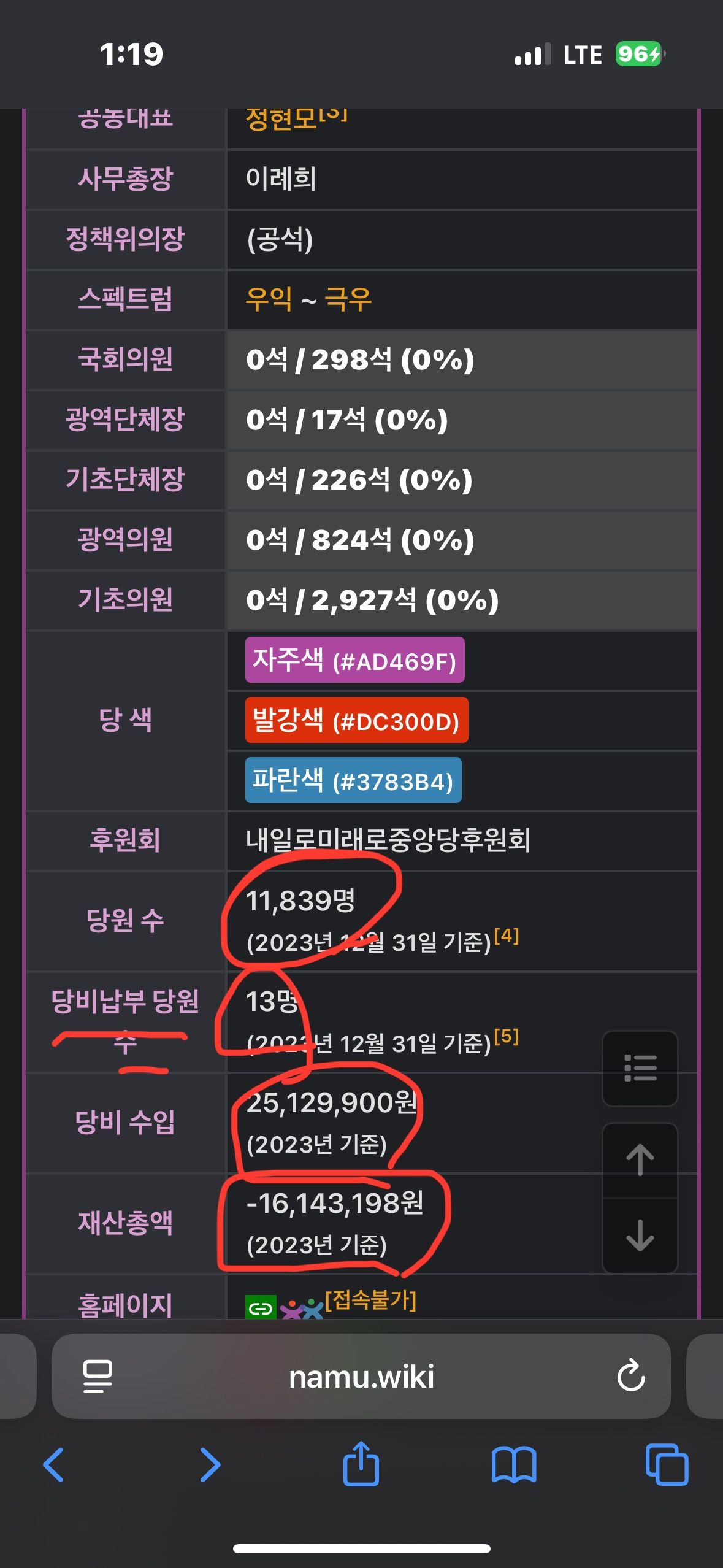Tap the scroll-to-top arrow icon
The width and height of the screenshot is (723, 1568).
(640, 1159)
